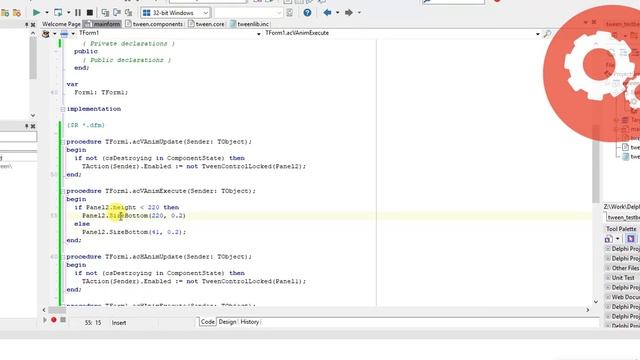Click the cursor position 55: 15 indicator
This screenshot has height=360, width=640.
pyautogui.click(x=93, y=323)
